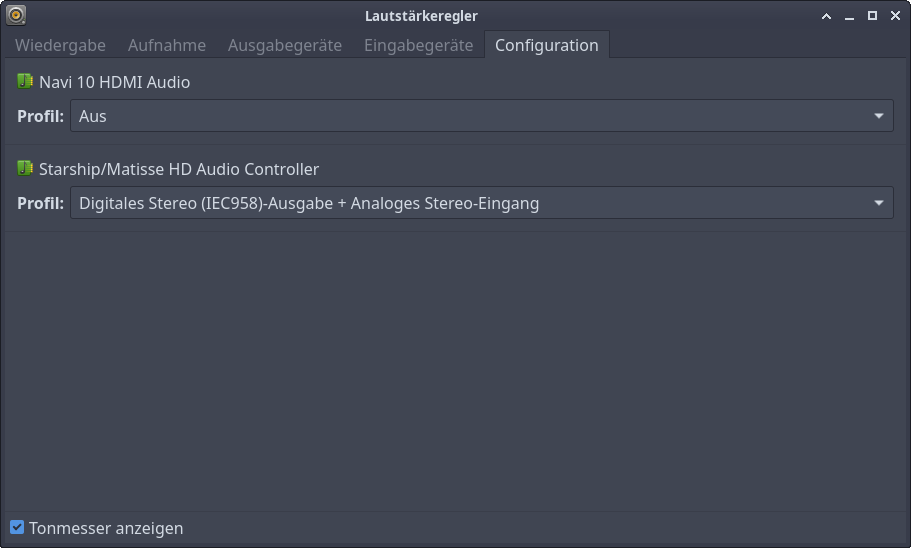
Task: Expand the Digitales Stereo (IEC958) profile dropdown
Action: point(481,203)
